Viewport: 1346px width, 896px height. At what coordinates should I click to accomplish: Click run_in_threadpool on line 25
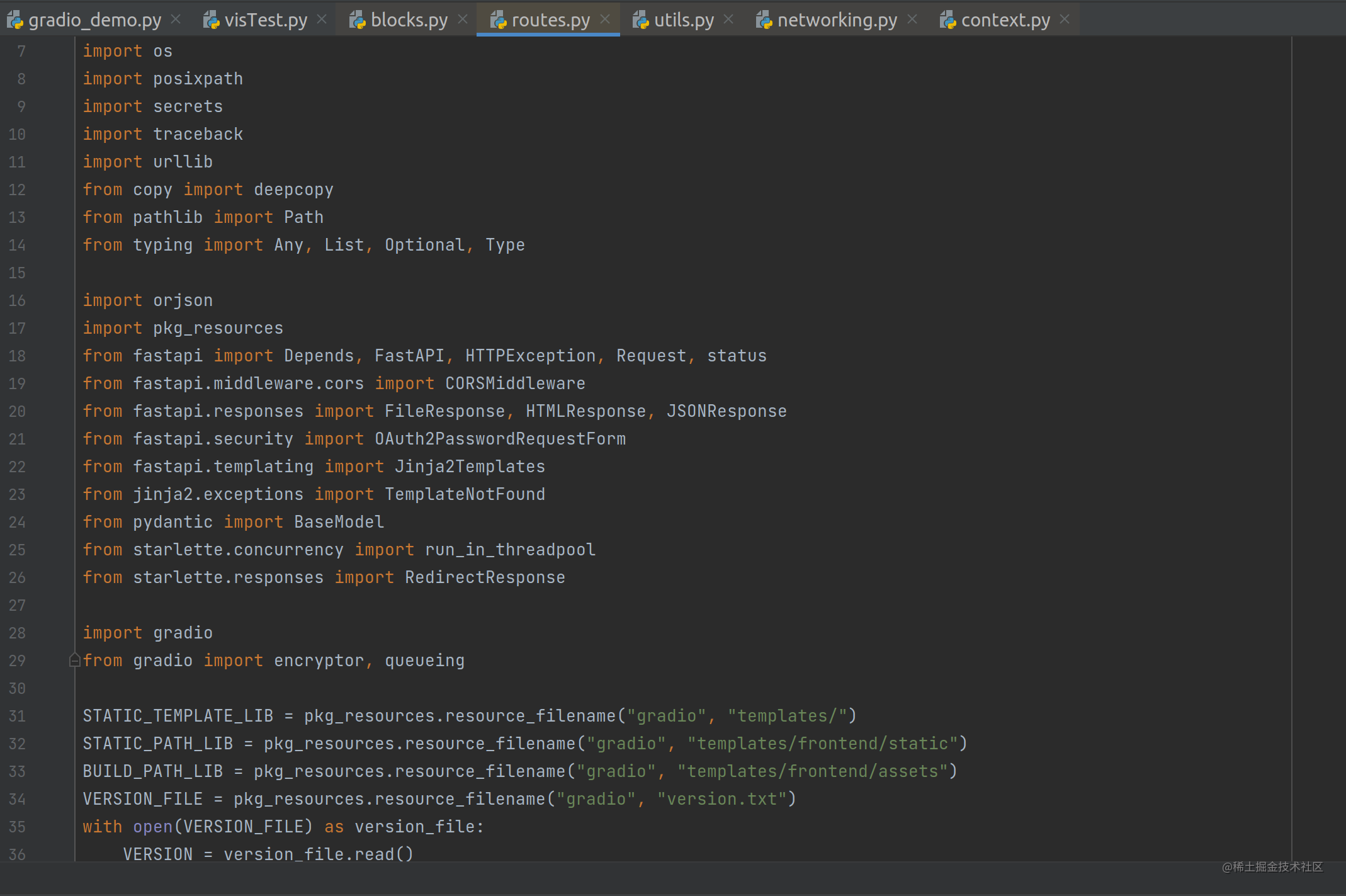511,550
